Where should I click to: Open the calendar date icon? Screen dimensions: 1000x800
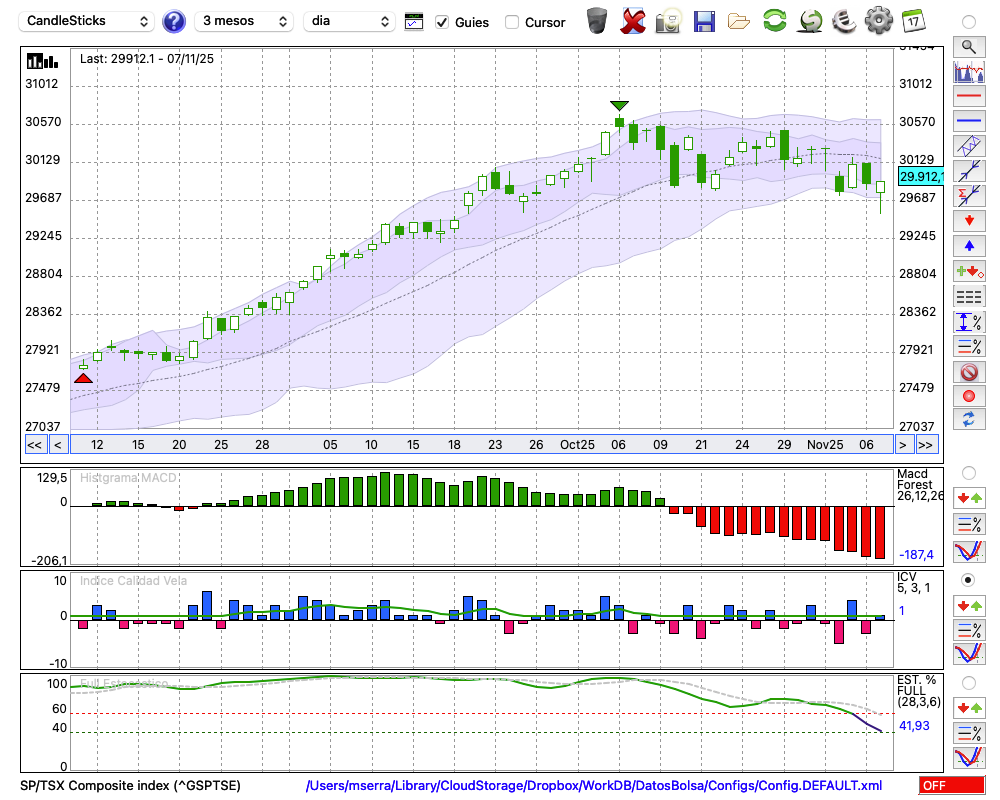pyautogui.click(x=912, y=20)
